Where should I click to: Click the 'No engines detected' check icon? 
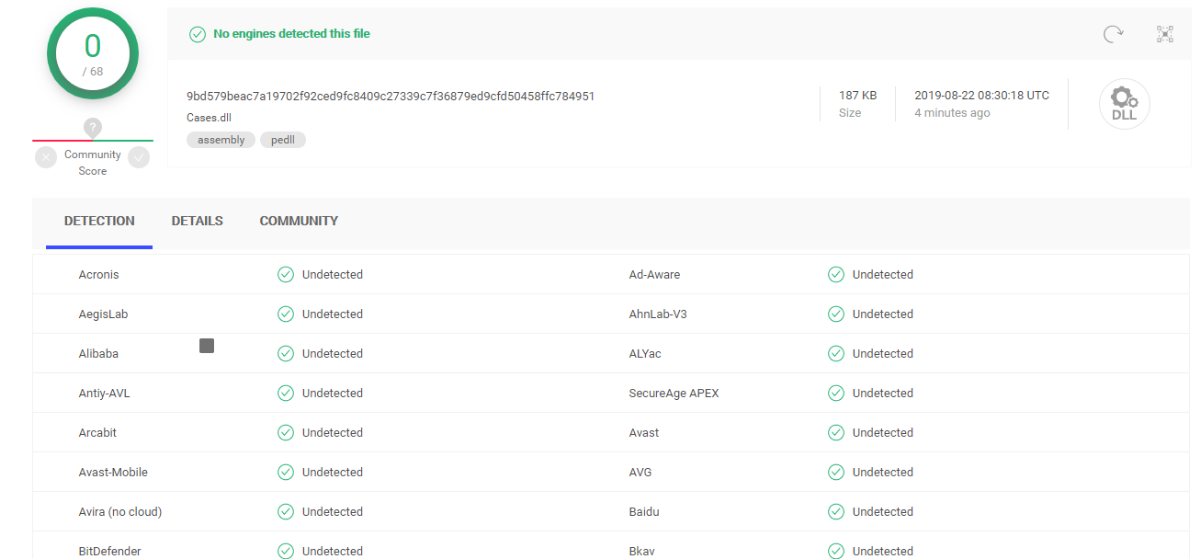198,34
